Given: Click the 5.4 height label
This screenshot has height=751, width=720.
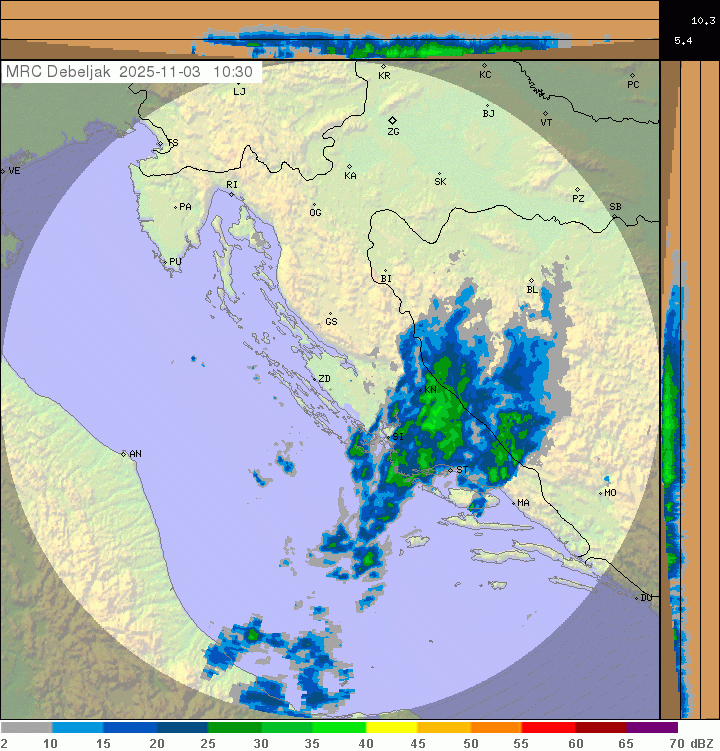Looking at the screenshot, I should pyautogui.click(x=683, y=40).
